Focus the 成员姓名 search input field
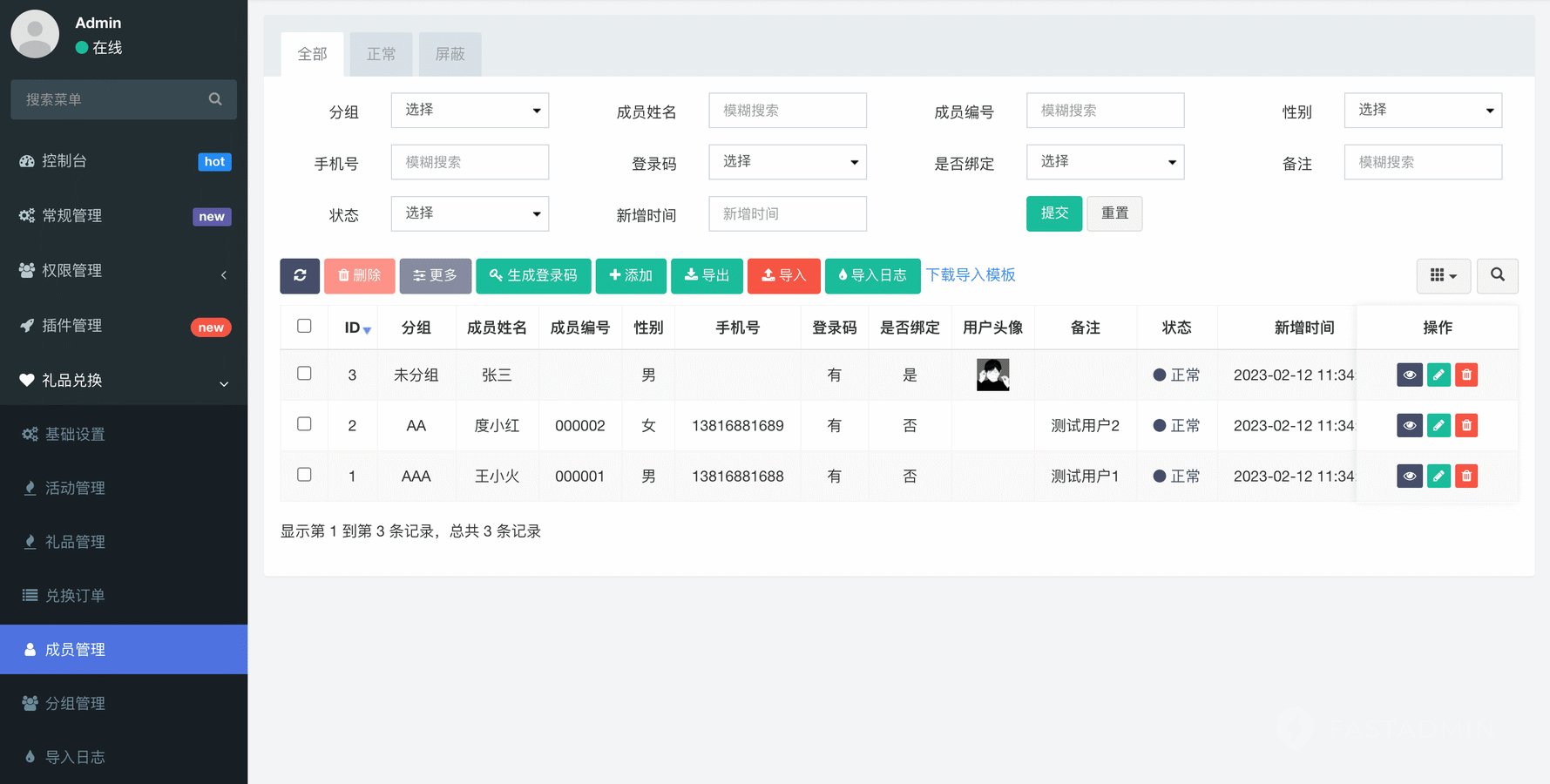The height and width of the screenshot is (784, 1550). click(x=787, y=111)
